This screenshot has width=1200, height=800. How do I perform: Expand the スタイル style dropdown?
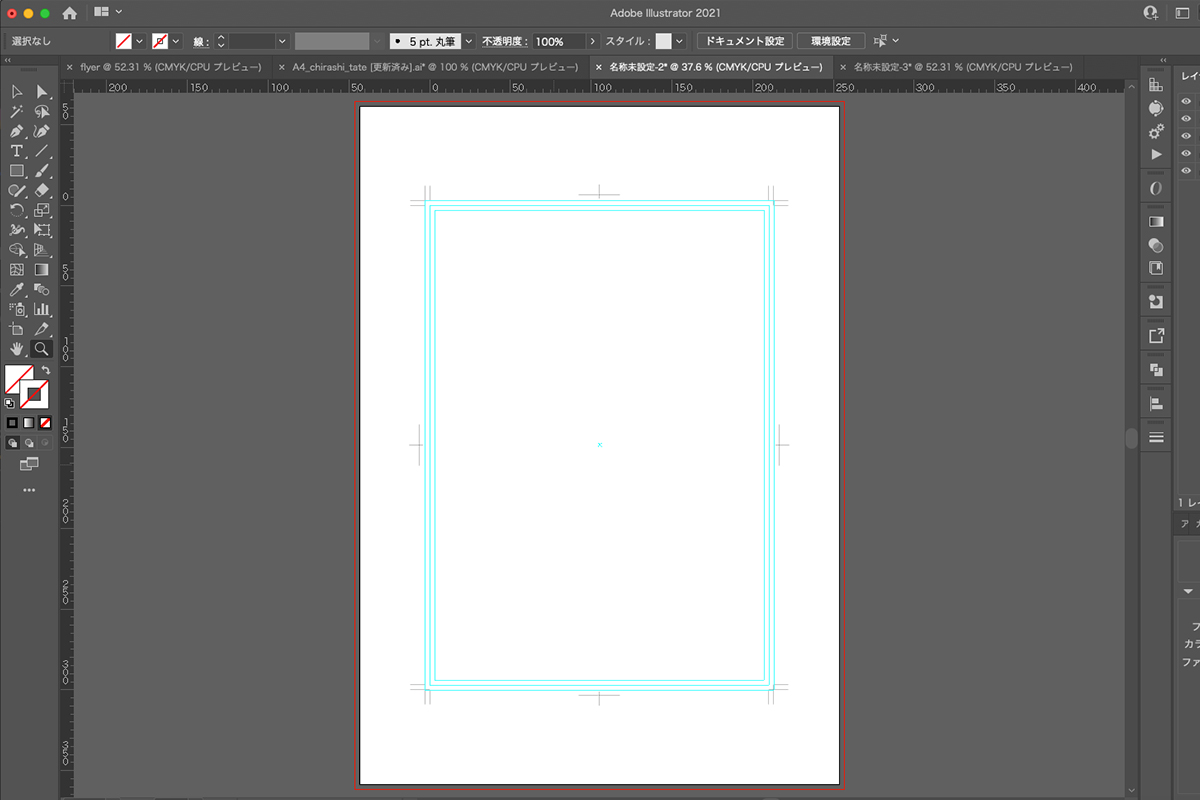click(679, 41)
